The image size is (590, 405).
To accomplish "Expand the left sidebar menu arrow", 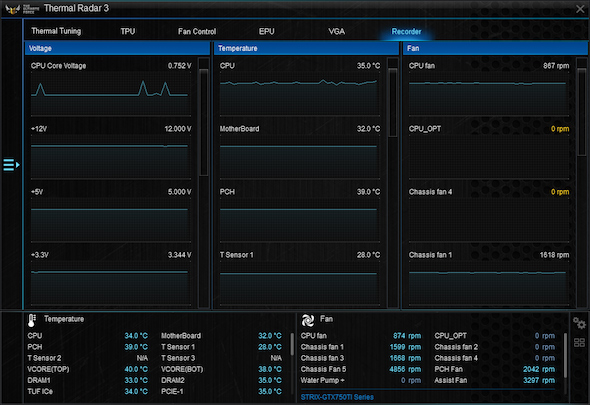I will click(11, 165).
